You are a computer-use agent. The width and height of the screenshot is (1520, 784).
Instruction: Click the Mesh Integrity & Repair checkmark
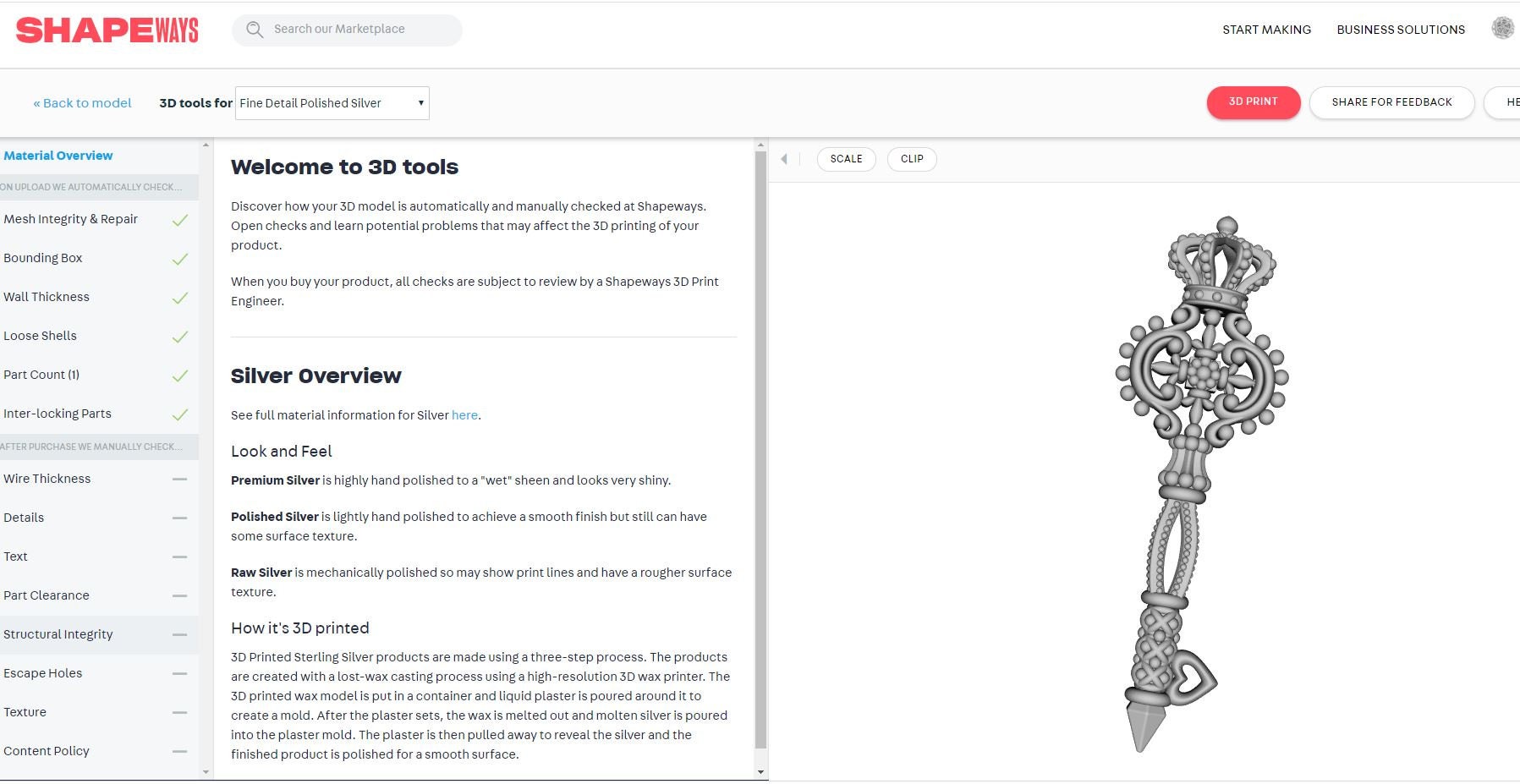click(x=180, y=220)
